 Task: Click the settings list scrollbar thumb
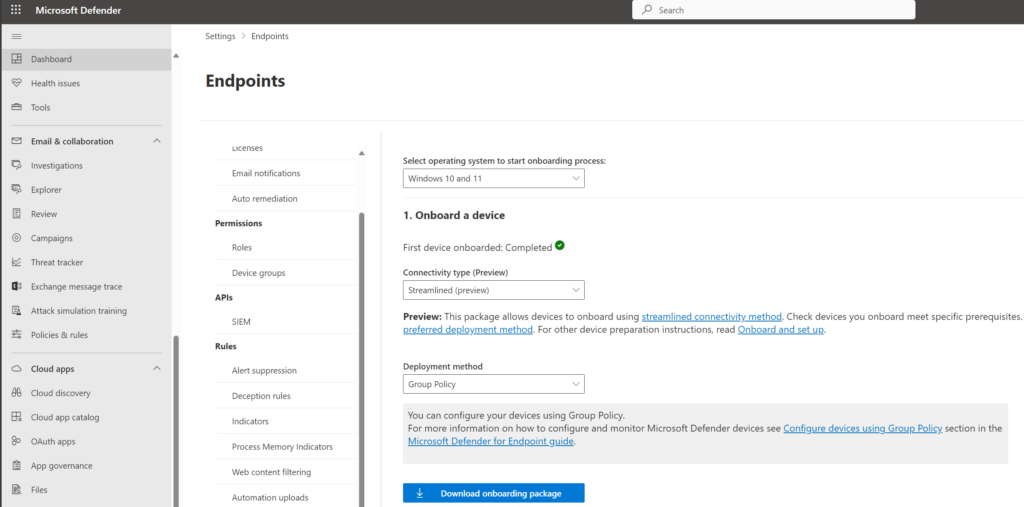(362, 359)
